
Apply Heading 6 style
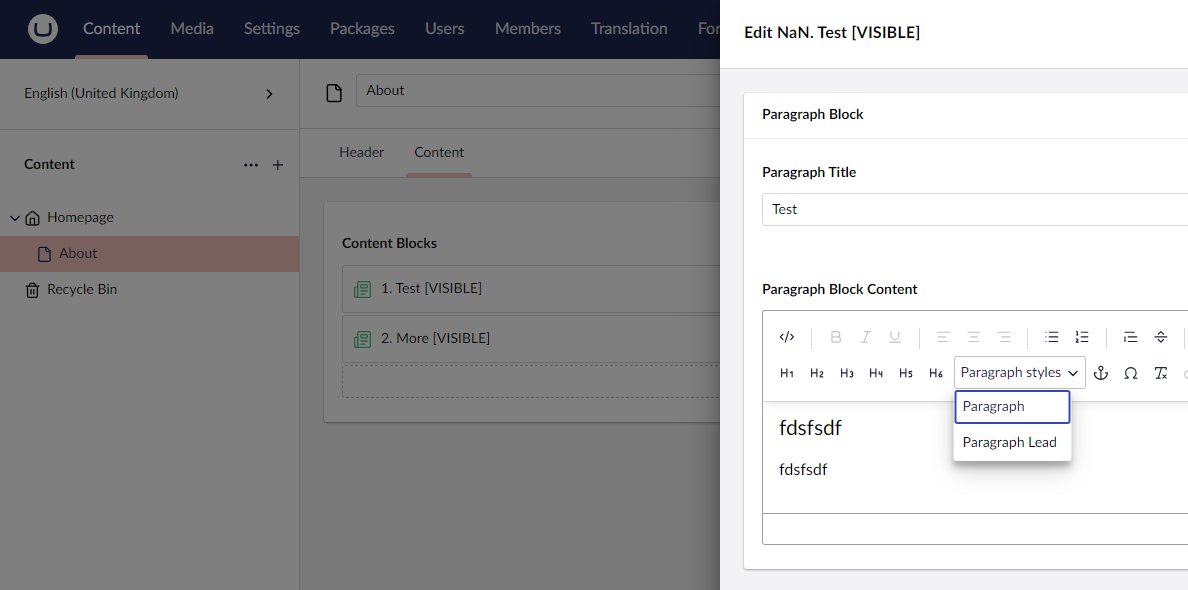pos(936,372)
